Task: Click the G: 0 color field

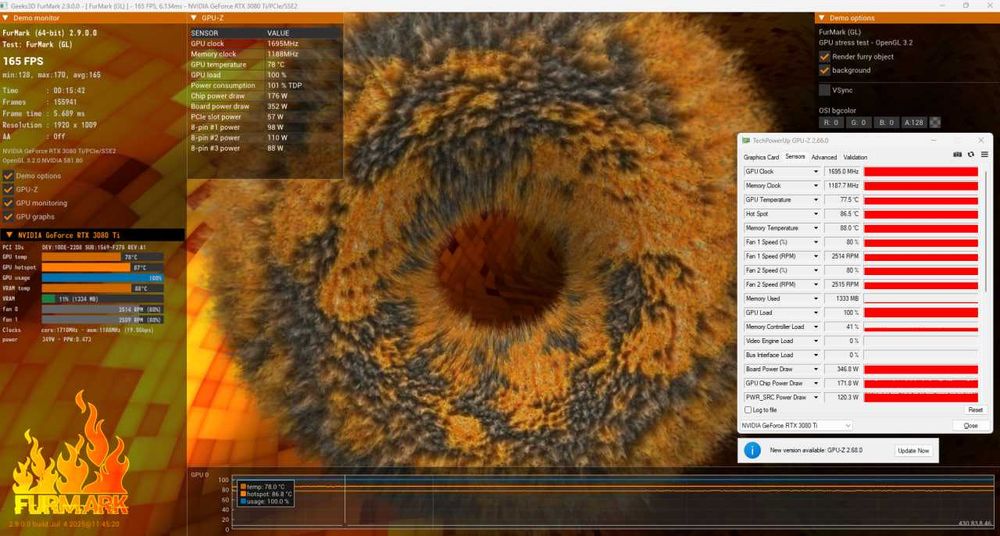Action: point(858,123)
